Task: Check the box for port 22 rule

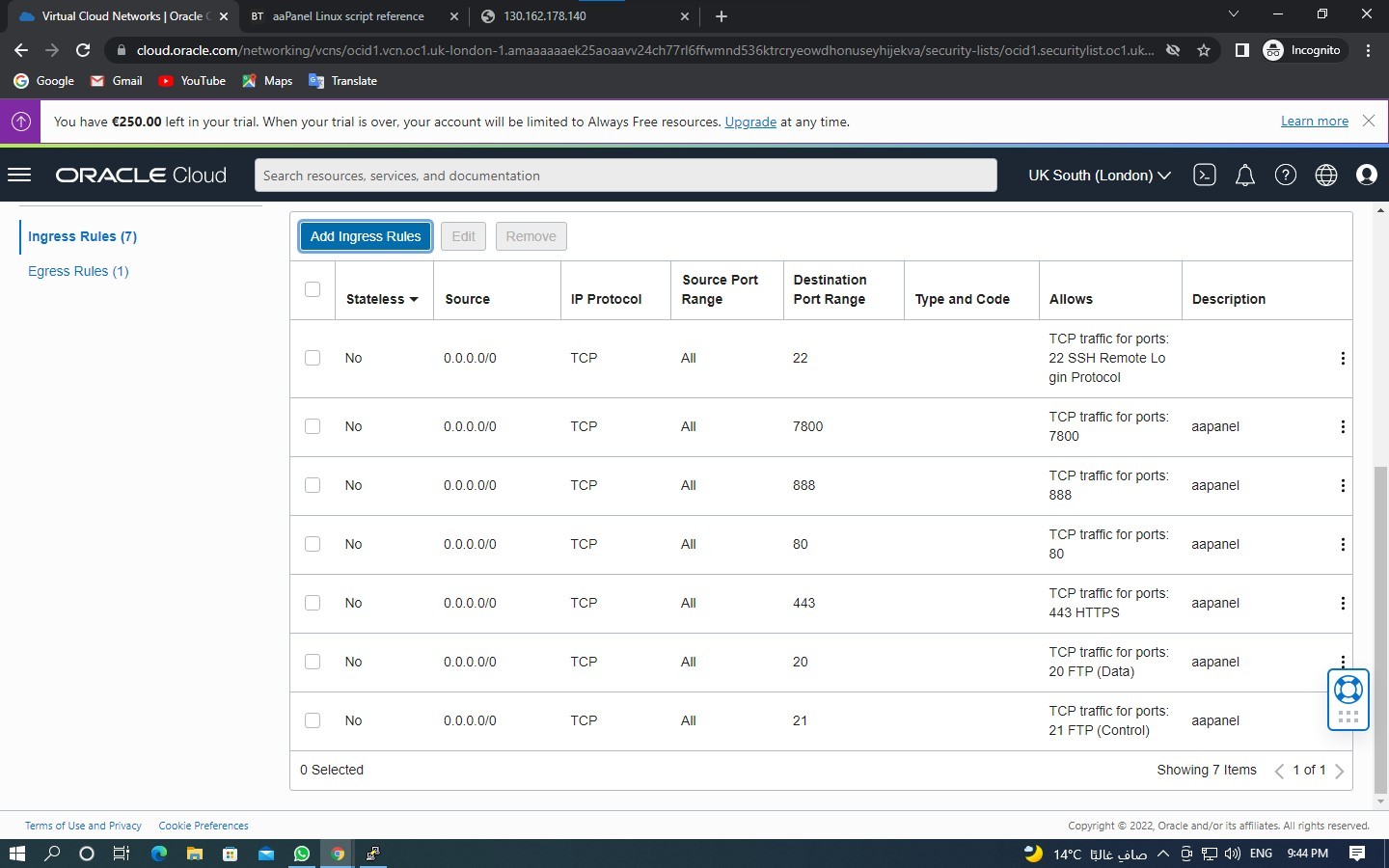Action: click(x=313, y=358)
